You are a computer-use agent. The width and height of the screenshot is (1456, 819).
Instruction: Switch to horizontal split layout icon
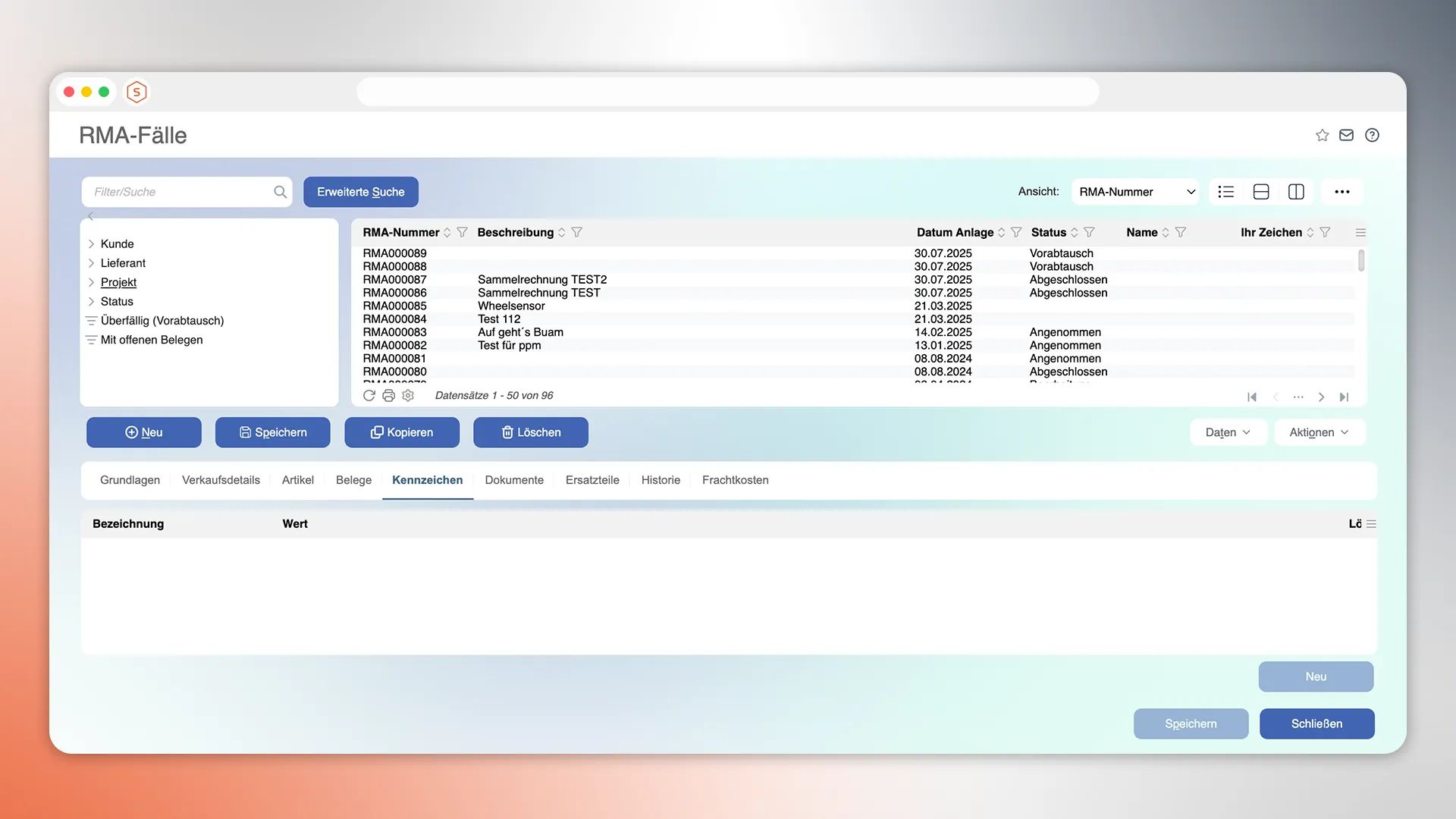1261,192
